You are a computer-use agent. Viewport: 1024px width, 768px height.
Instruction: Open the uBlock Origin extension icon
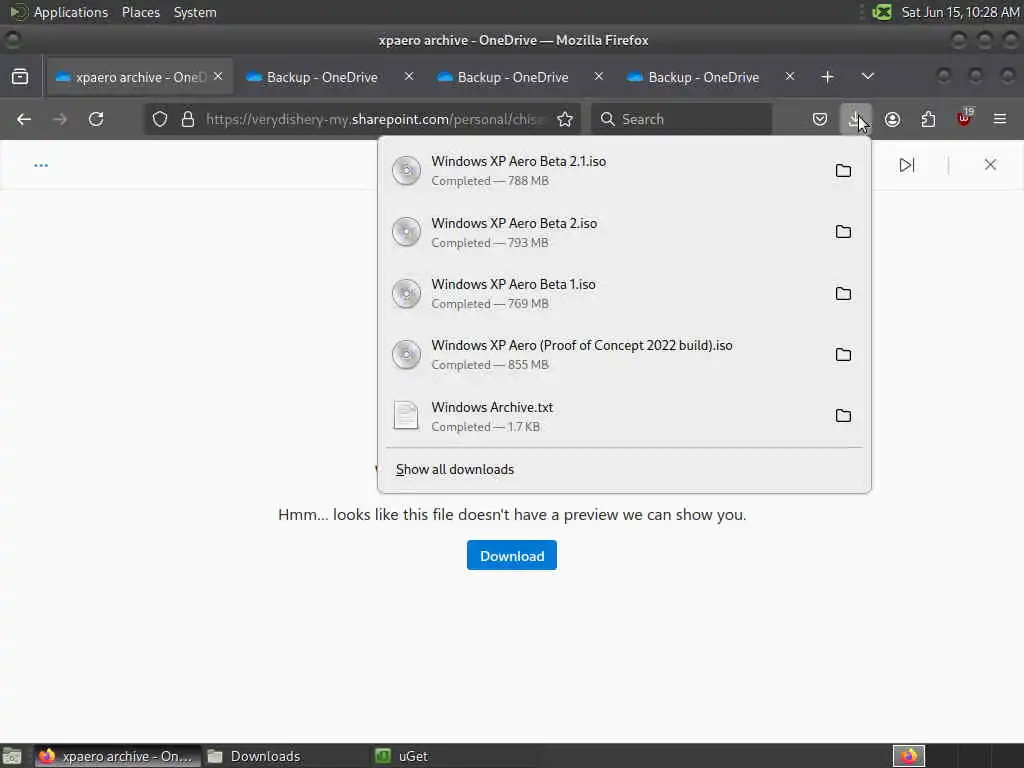point(965,118)
